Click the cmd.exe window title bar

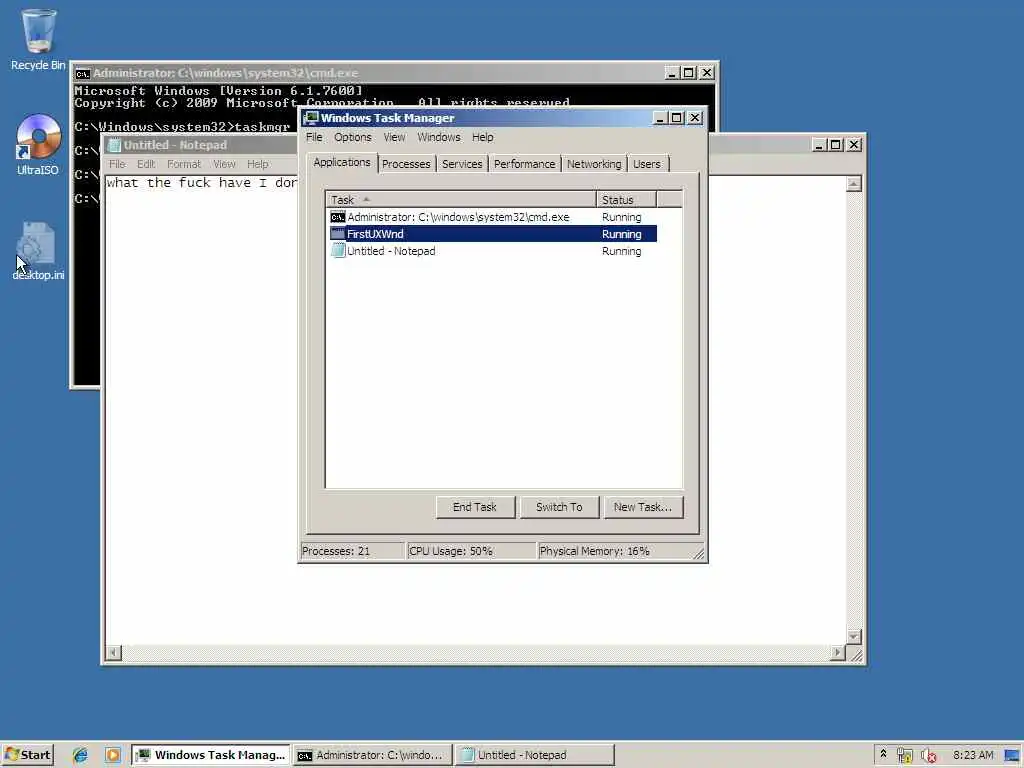[x=394, y=72]
